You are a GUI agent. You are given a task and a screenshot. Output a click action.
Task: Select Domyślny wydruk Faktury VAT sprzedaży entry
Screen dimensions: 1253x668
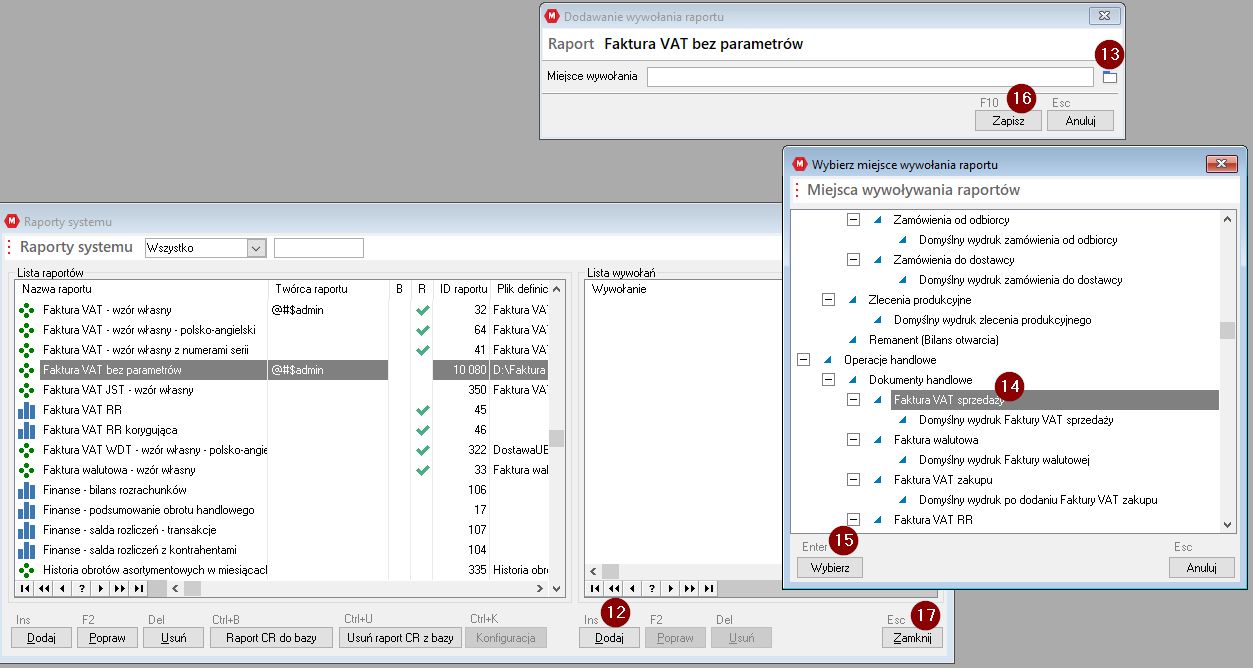(1016, 420)
